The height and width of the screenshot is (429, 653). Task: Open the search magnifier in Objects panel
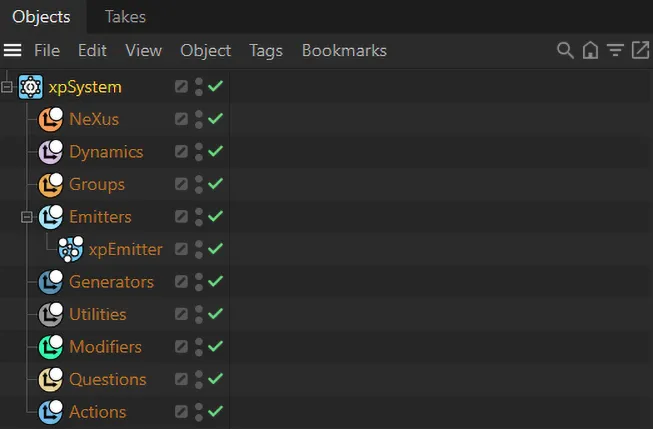click(x=565, y=50)
